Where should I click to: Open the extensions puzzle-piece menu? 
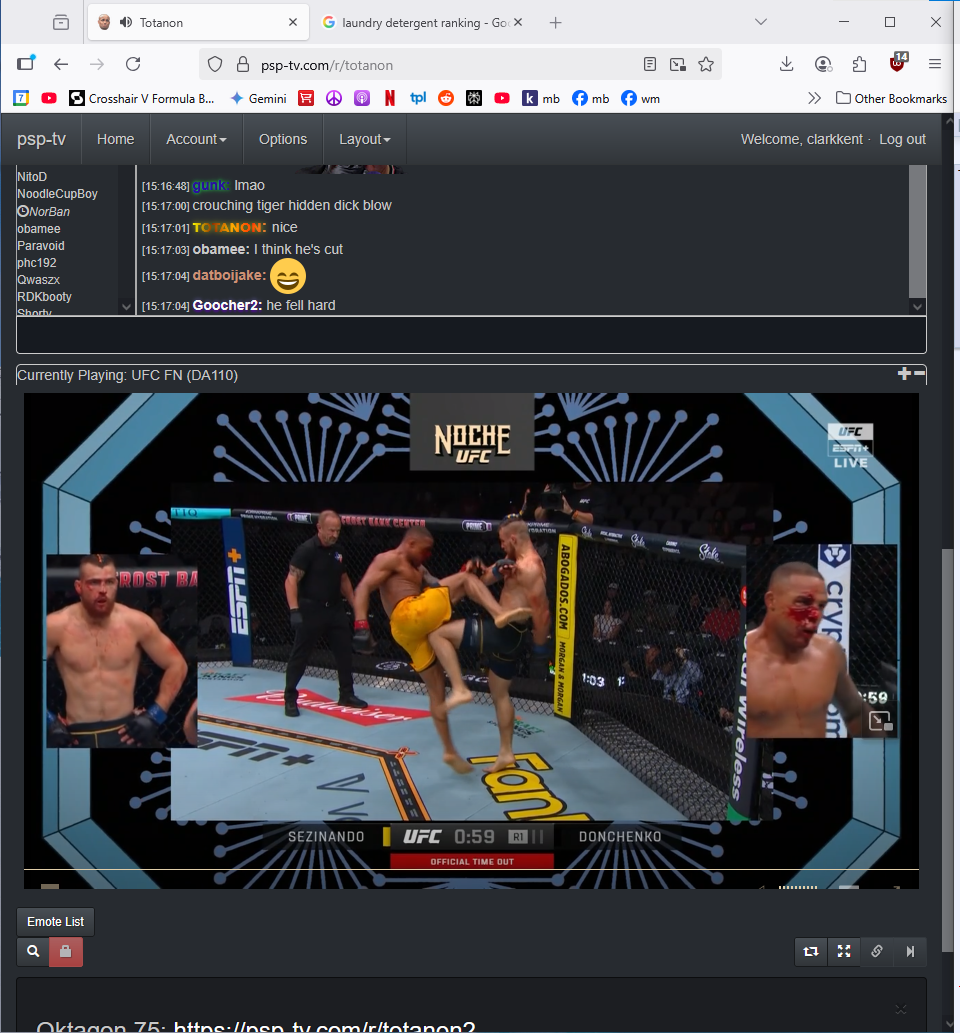tap(859, 64)
